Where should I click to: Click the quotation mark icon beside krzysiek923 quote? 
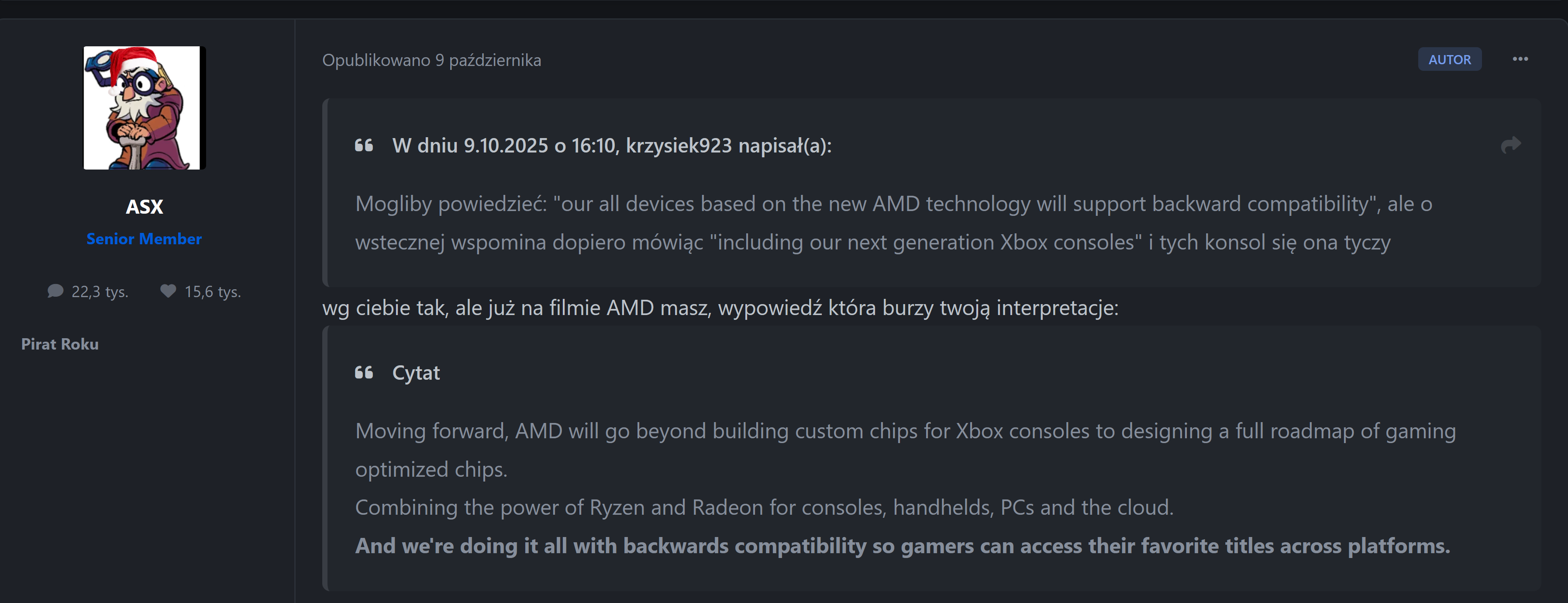(364, 146)
